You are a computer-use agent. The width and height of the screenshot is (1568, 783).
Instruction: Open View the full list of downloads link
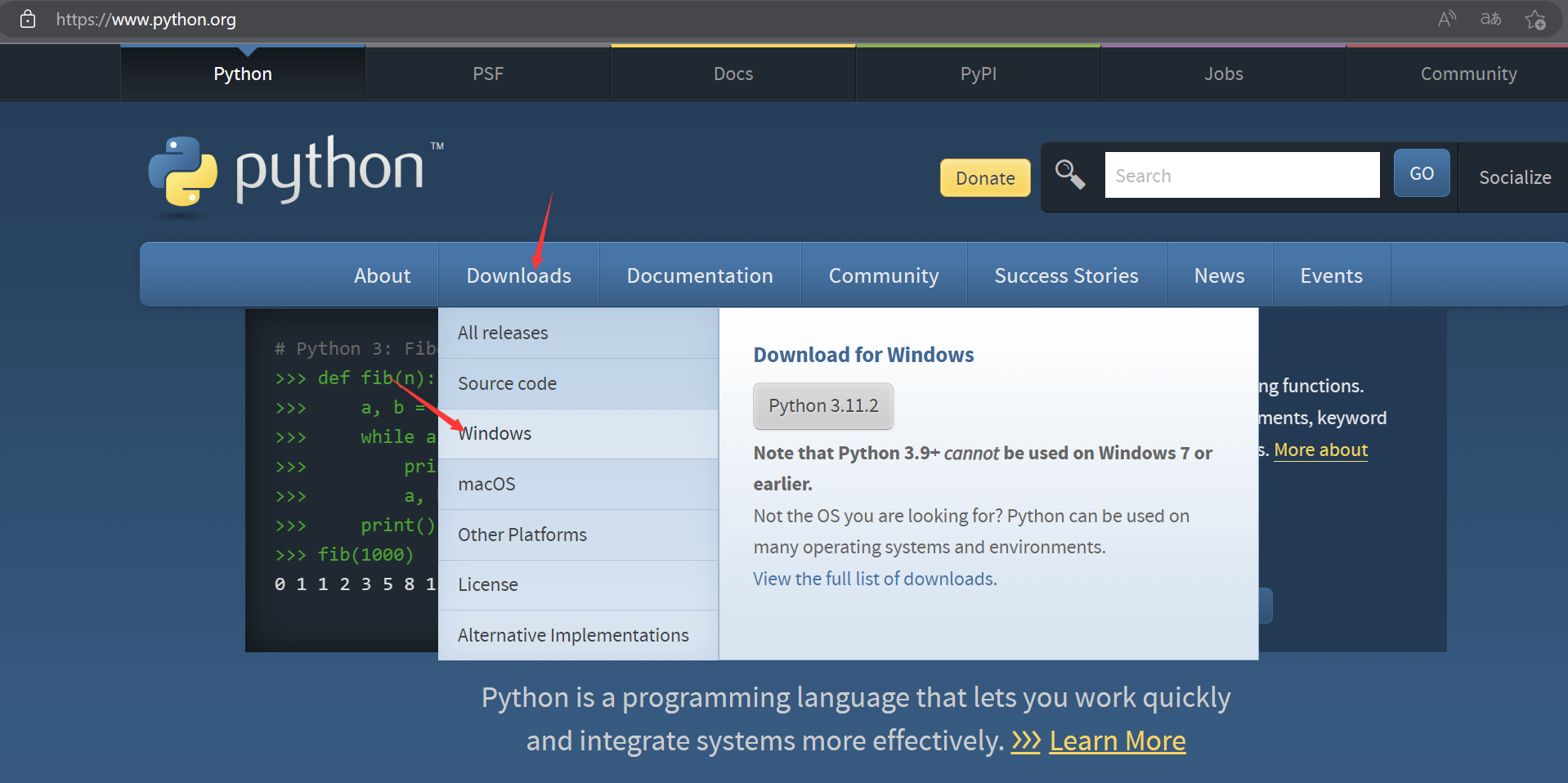point(875,579)
